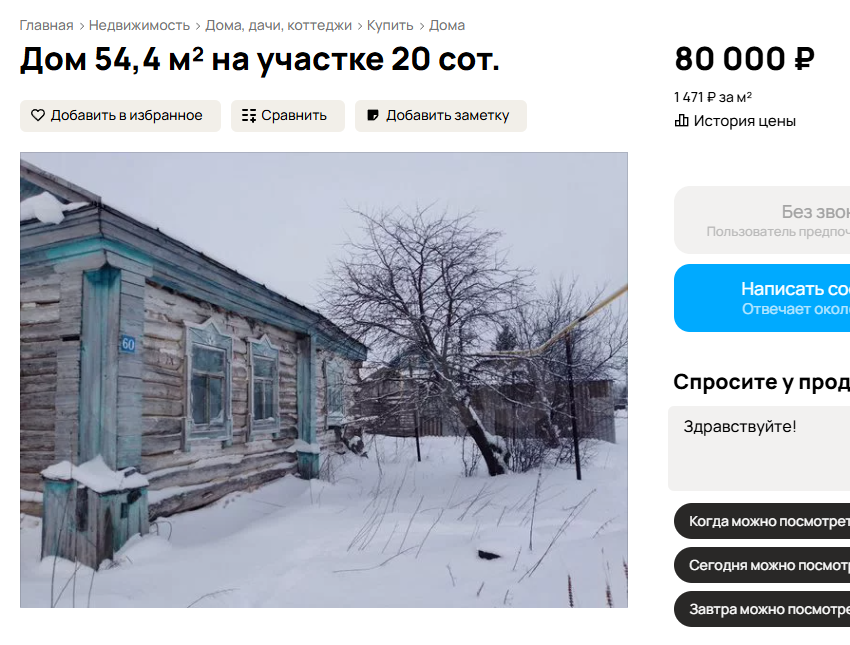The width and height of the screenshot is (850, 645).
Task: Click the blue Написать сообщение button
Action: coord(762,298)
